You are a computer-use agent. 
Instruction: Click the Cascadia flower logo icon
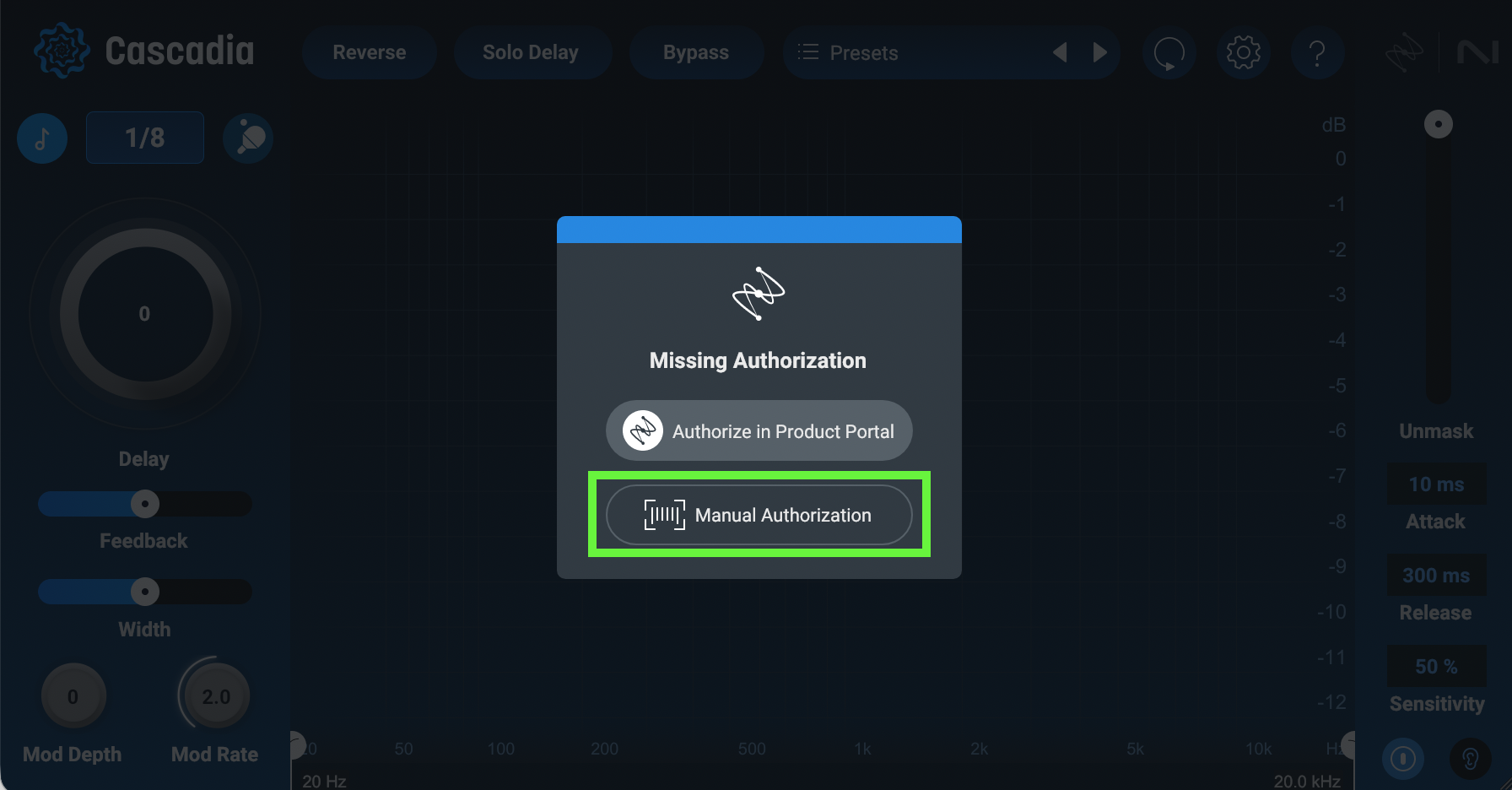coord(62,51)
